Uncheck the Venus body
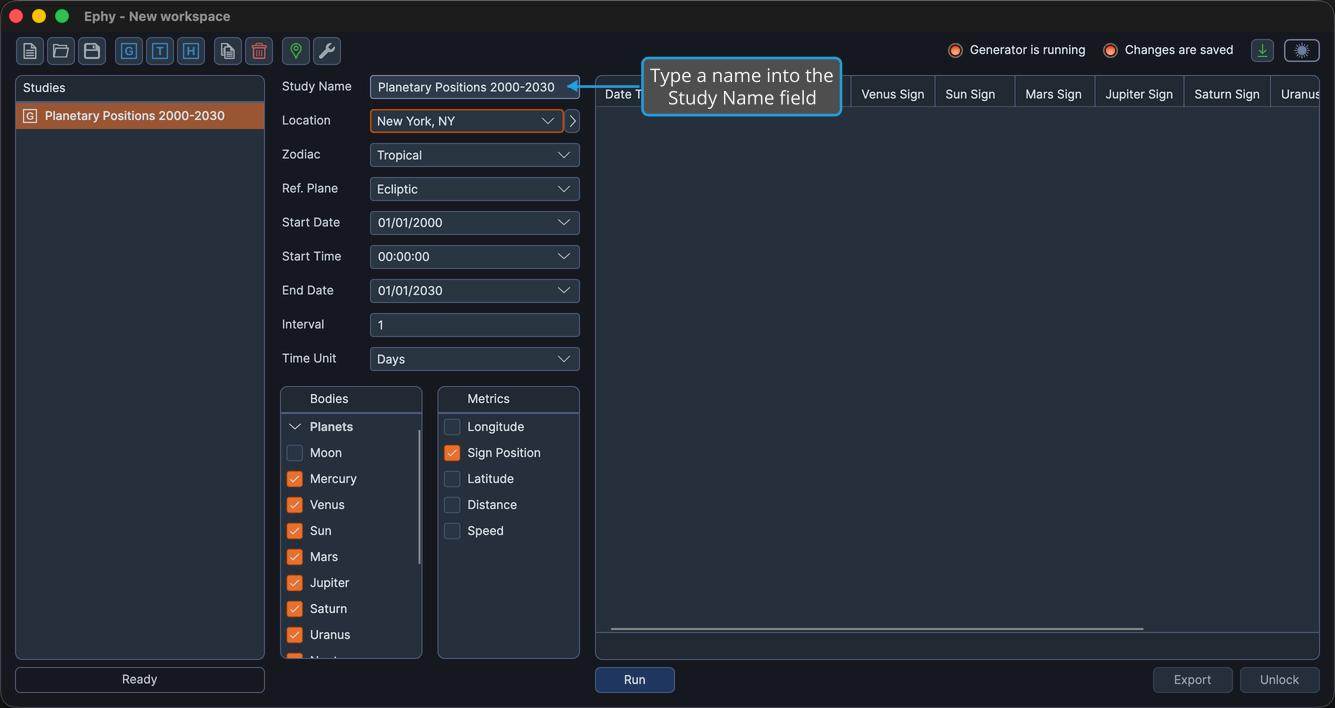The image size is (1335, 708). [295, 505]
